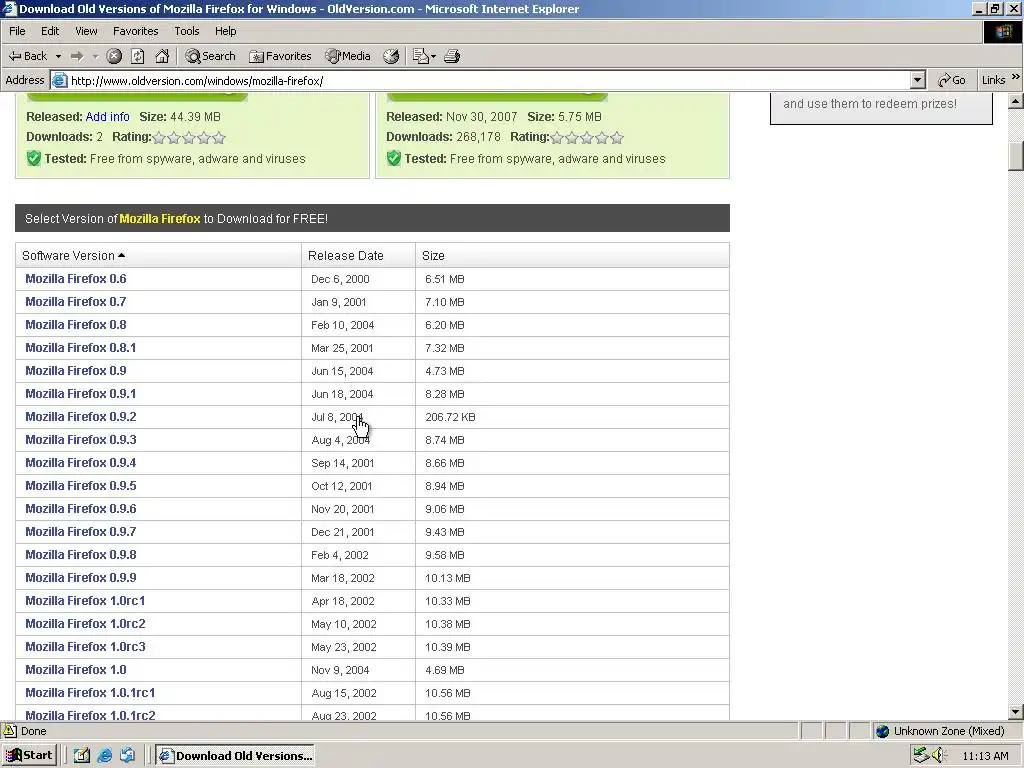Open the Mozilla Firefox 1.0rc2 link
The image size is (1024, 768).
click(86, 624)
